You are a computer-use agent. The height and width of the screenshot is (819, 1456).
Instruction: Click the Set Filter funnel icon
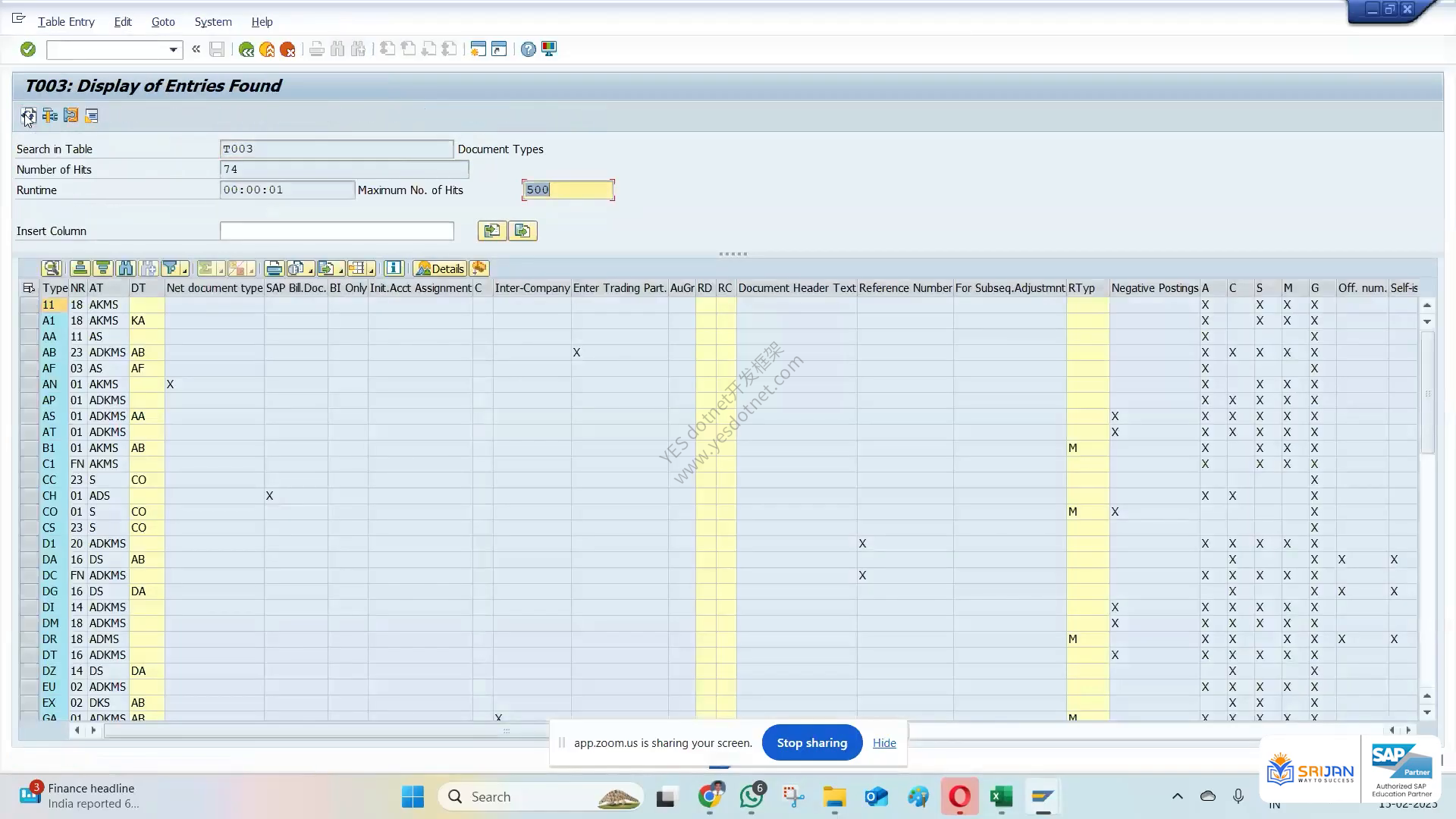[x=171, y=268]
